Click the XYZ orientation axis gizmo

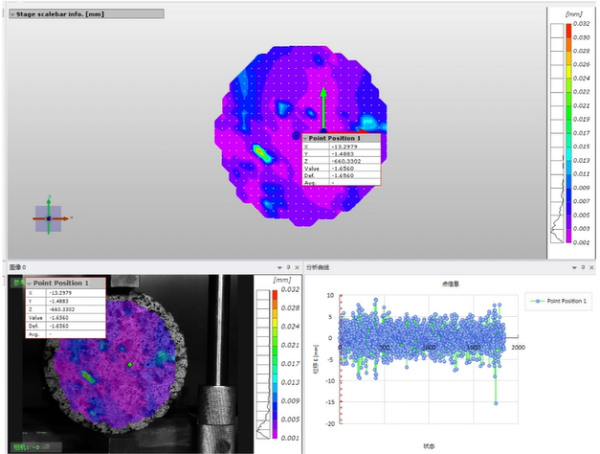pyautogui.click(x=48, y=217)
